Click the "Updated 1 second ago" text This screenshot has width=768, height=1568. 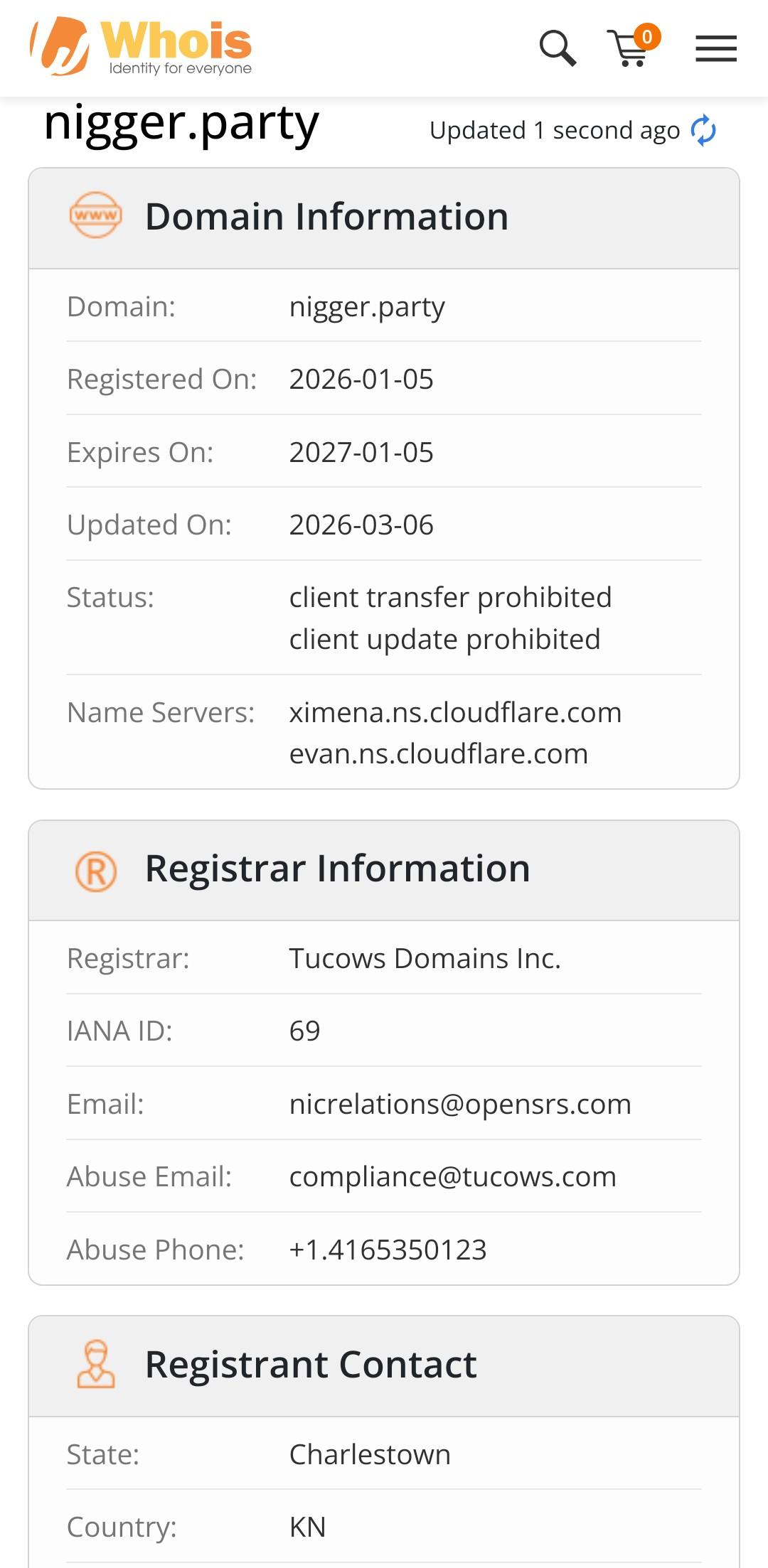coord(555,131)
